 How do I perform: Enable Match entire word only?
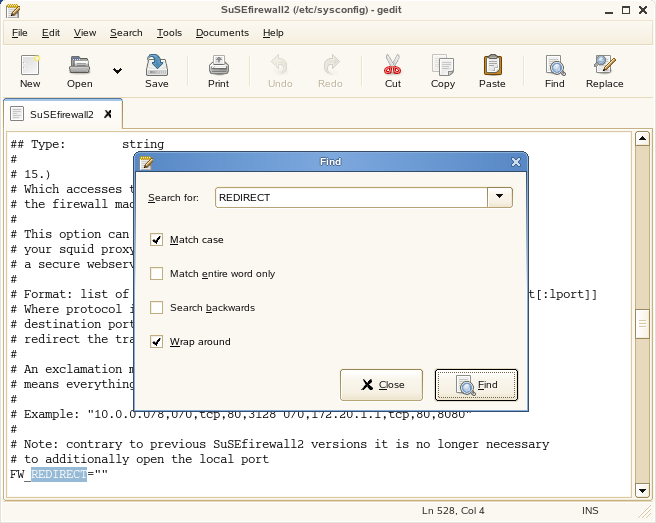(x=156, y=274)
